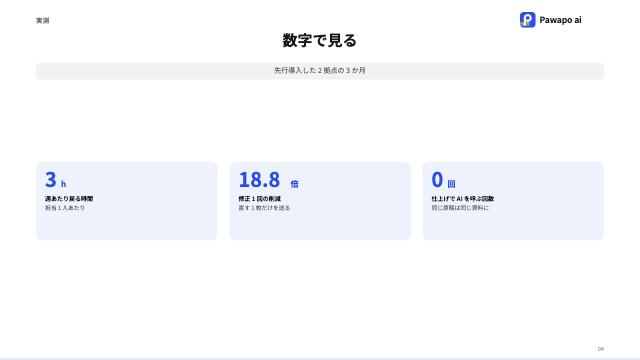Click the blue progress strip at slide bottom
This screenshot has width=640, height=360.
(x=320, y=359)
